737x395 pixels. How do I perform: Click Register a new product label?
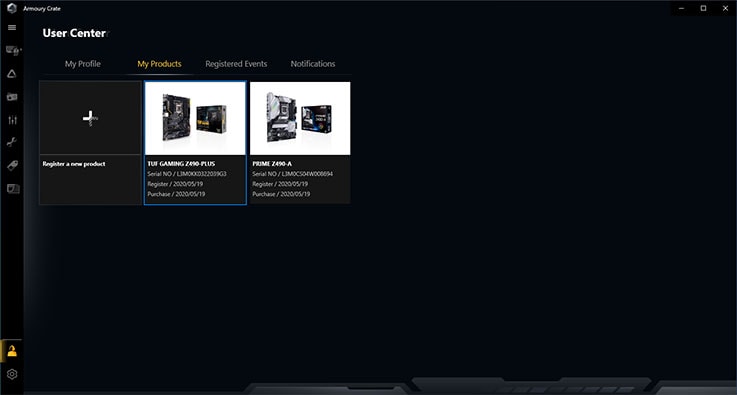pos(74,164)
